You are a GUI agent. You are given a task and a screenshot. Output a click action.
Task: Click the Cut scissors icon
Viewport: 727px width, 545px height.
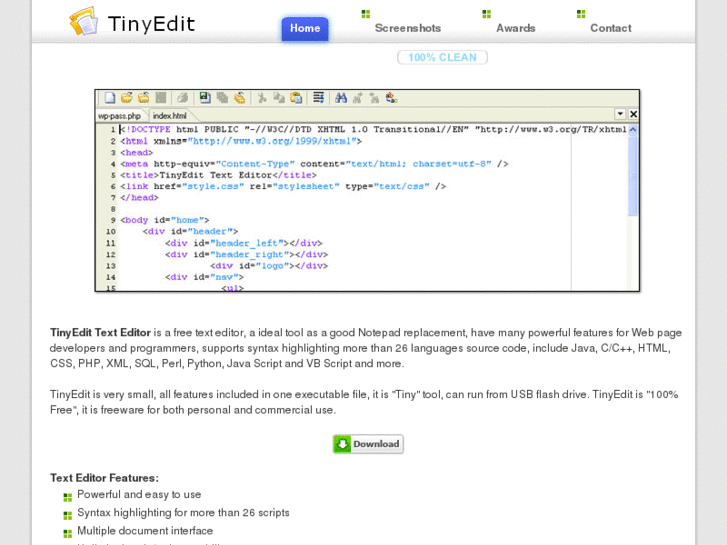tap(262, 98)
